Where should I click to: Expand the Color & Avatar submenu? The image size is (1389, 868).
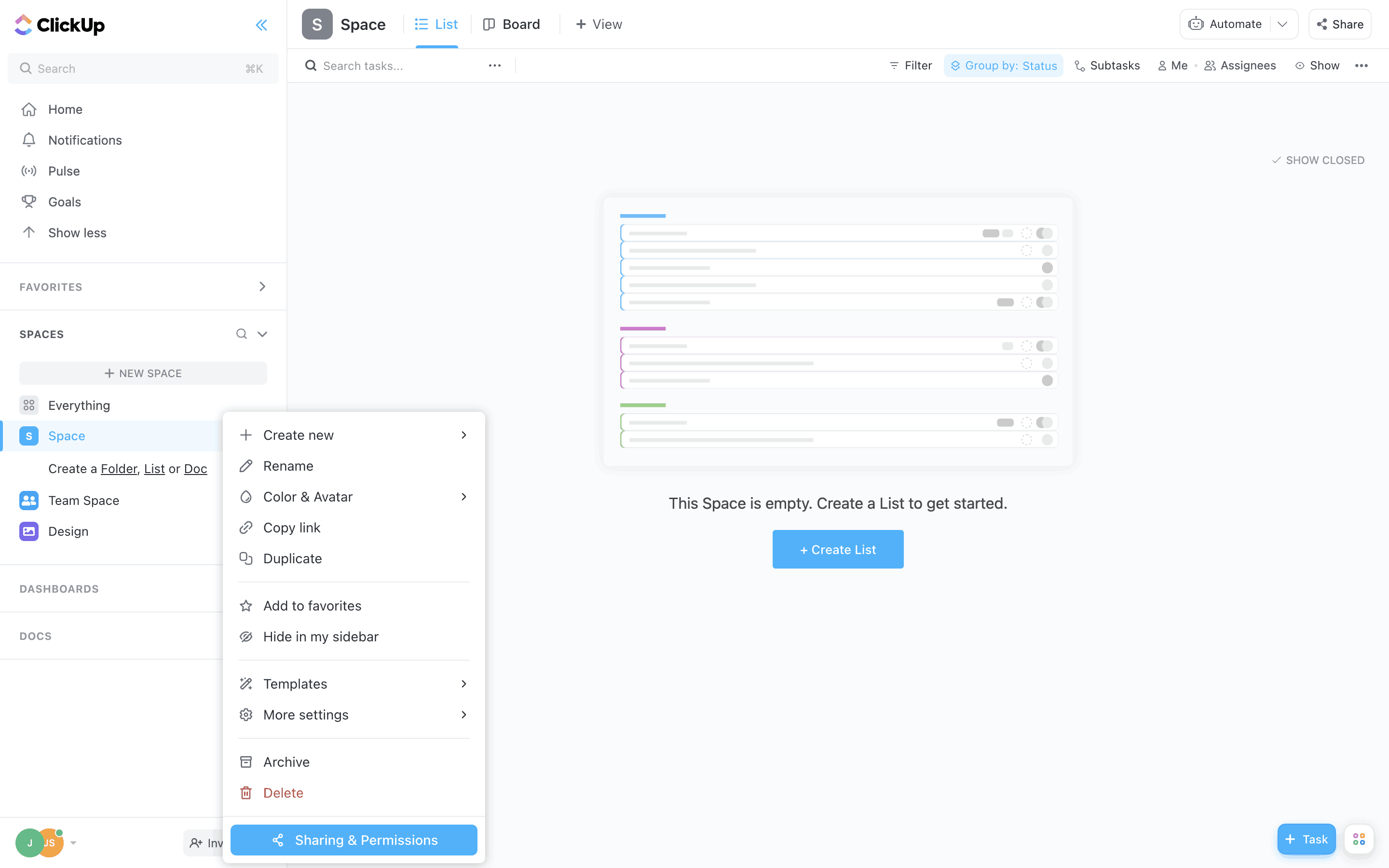354,497
